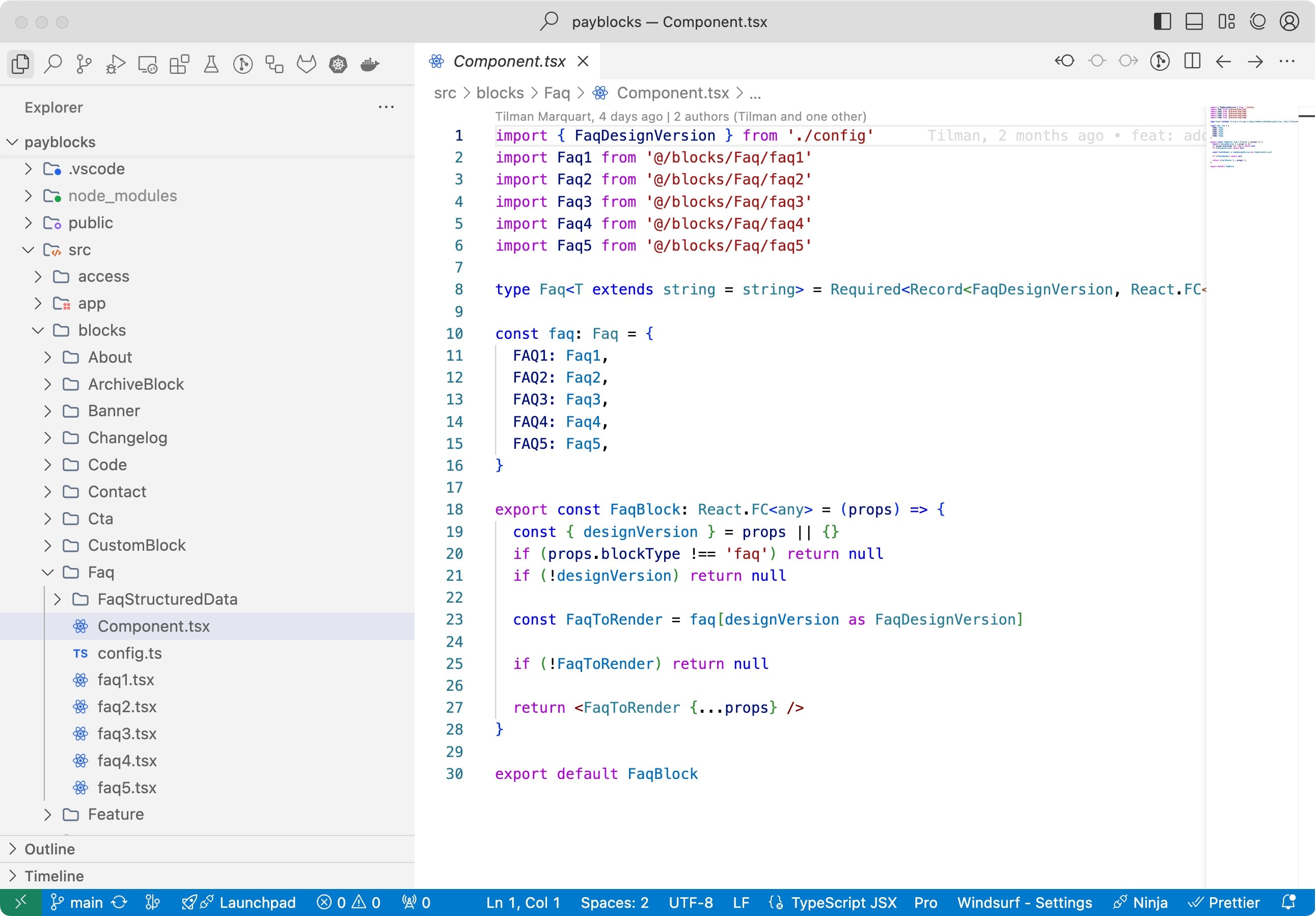Select the Component.tsx editor tab
The image size is (1316, 916).
(x=508, y=61)
